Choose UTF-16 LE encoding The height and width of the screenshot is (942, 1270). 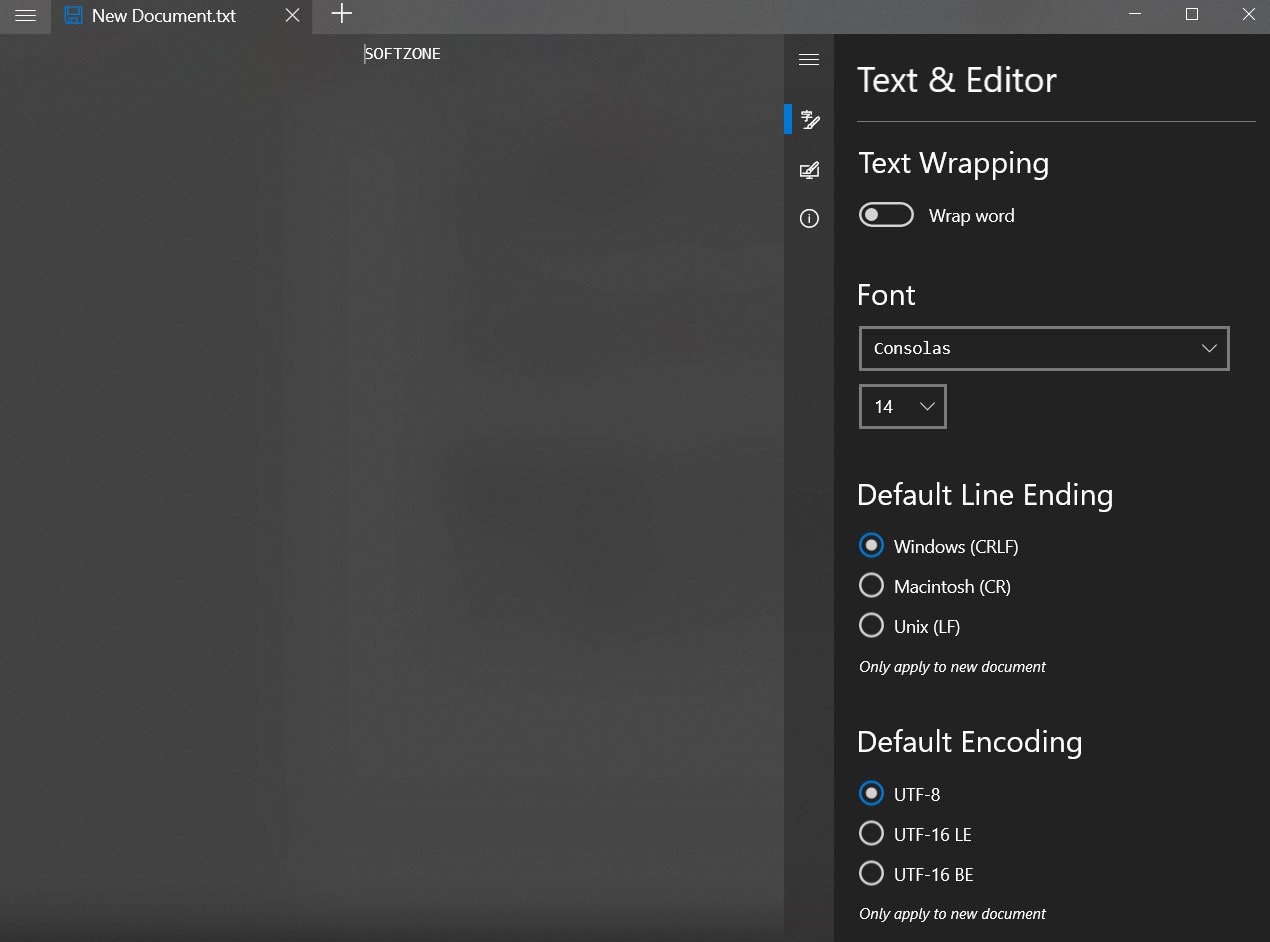[x=872, y=834]
